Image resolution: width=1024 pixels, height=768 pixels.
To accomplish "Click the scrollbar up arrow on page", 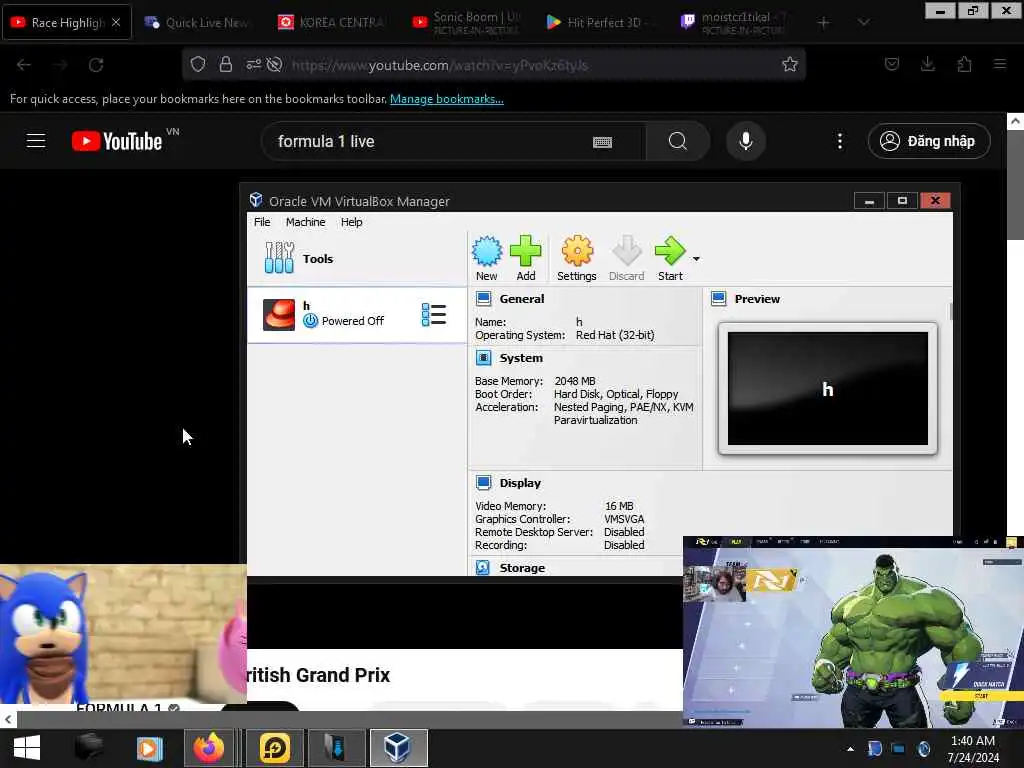I will [x=1015, y=121].
